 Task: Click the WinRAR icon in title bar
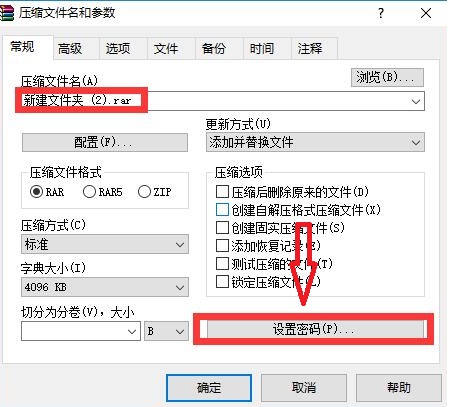(7, 13)
